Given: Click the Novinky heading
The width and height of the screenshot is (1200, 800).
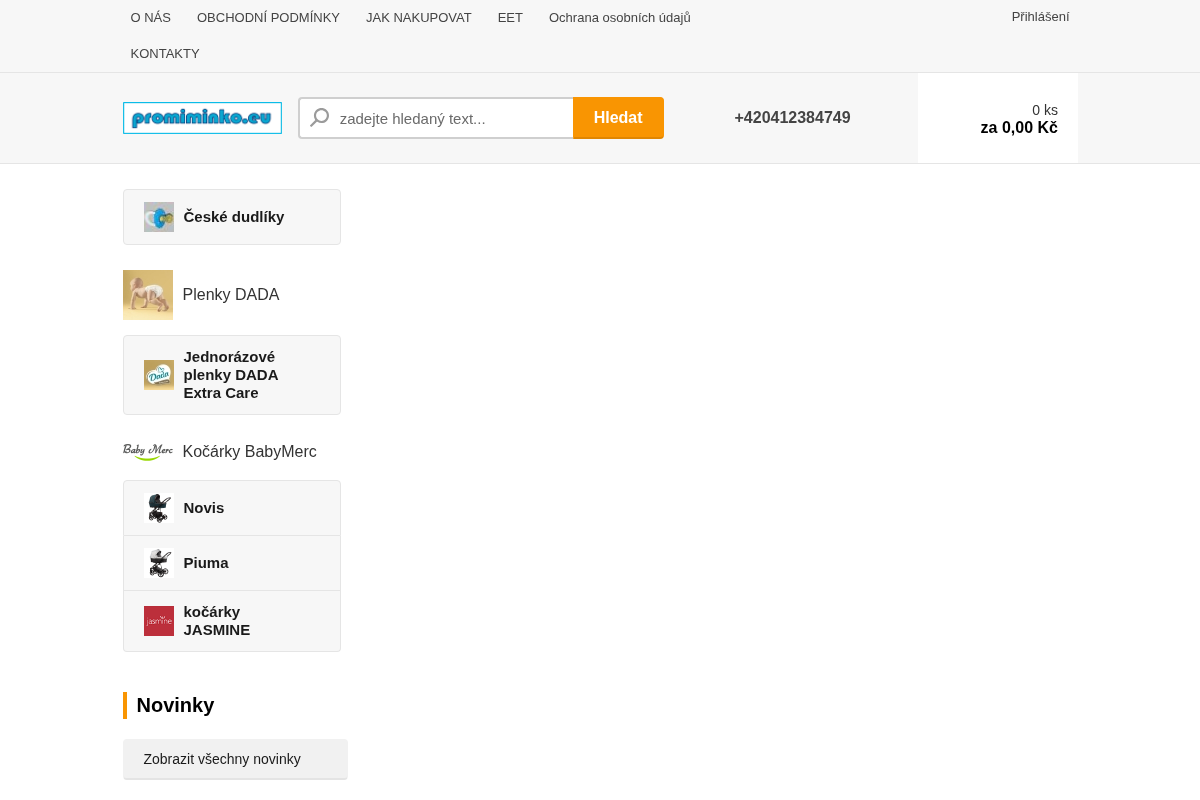Looking at the screenshot, I should pyautogui.click(x=176, y=705).
